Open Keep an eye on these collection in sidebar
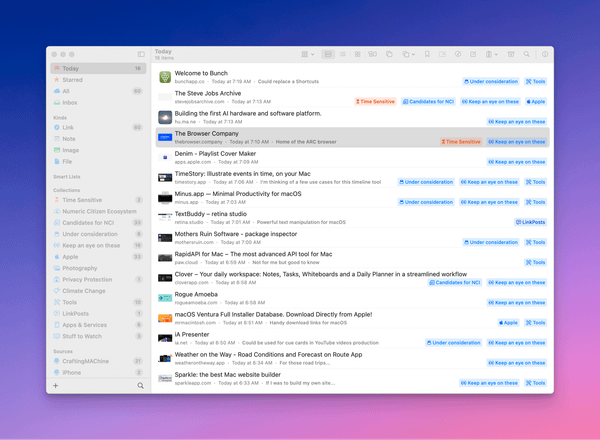 click(98, 245)
